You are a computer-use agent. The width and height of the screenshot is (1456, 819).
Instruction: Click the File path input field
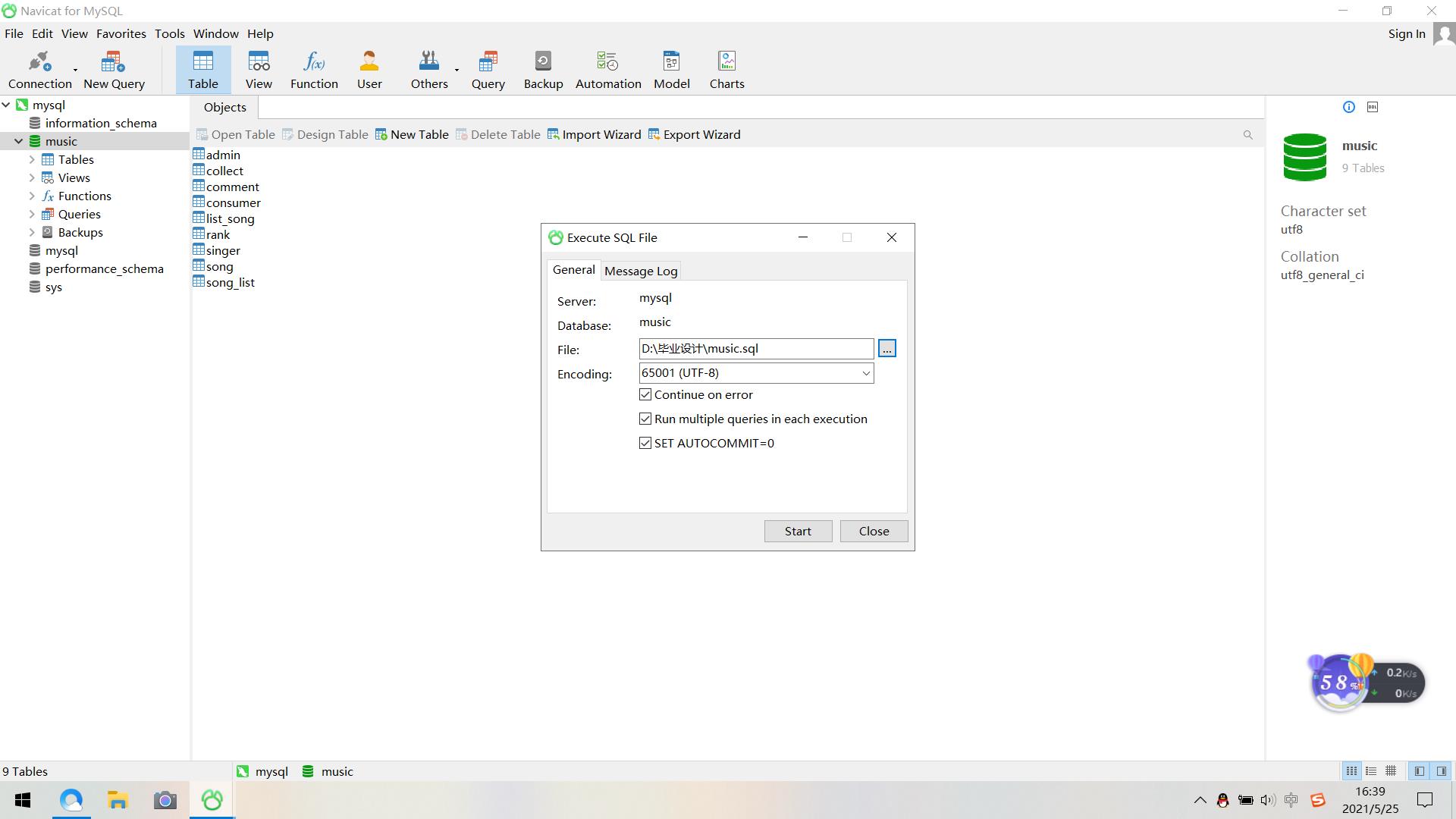click(755, 348)
